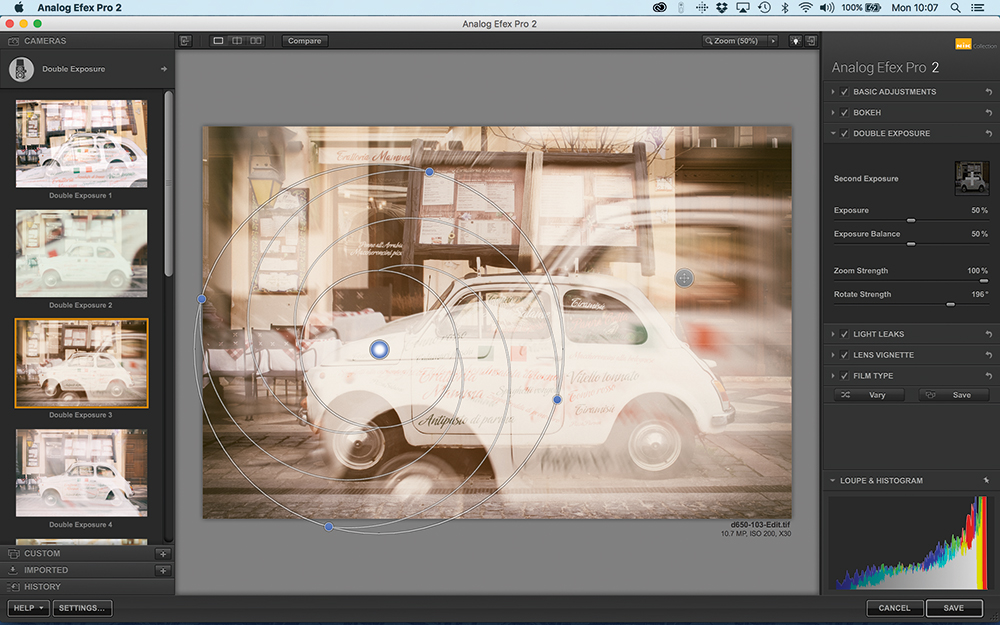
Task: Select the Double Exposure 4 preset thumbnail
Action: (82, 473)
